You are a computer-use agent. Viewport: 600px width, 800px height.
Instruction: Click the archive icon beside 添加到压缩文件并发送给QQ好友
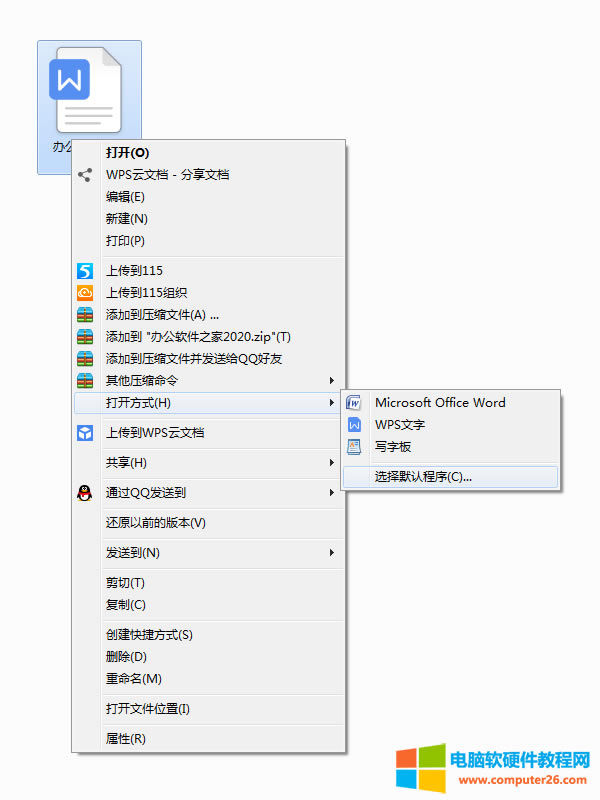point(85,359)
